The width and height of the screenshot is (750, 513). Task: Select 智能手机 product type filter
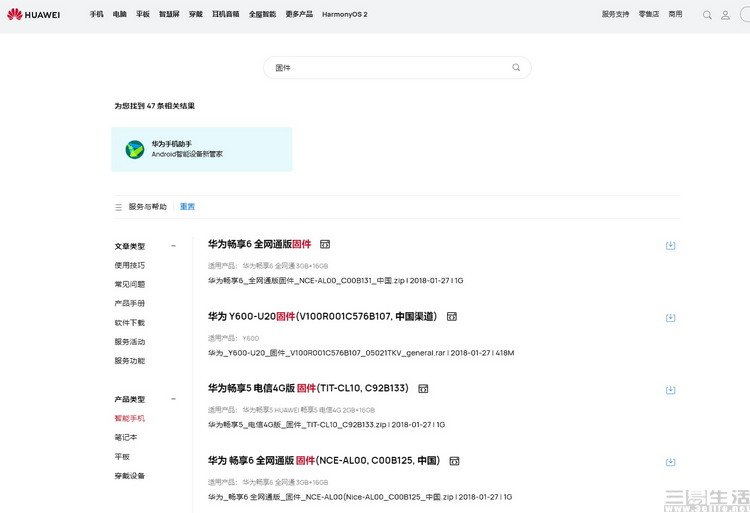(x=130, y=418)
